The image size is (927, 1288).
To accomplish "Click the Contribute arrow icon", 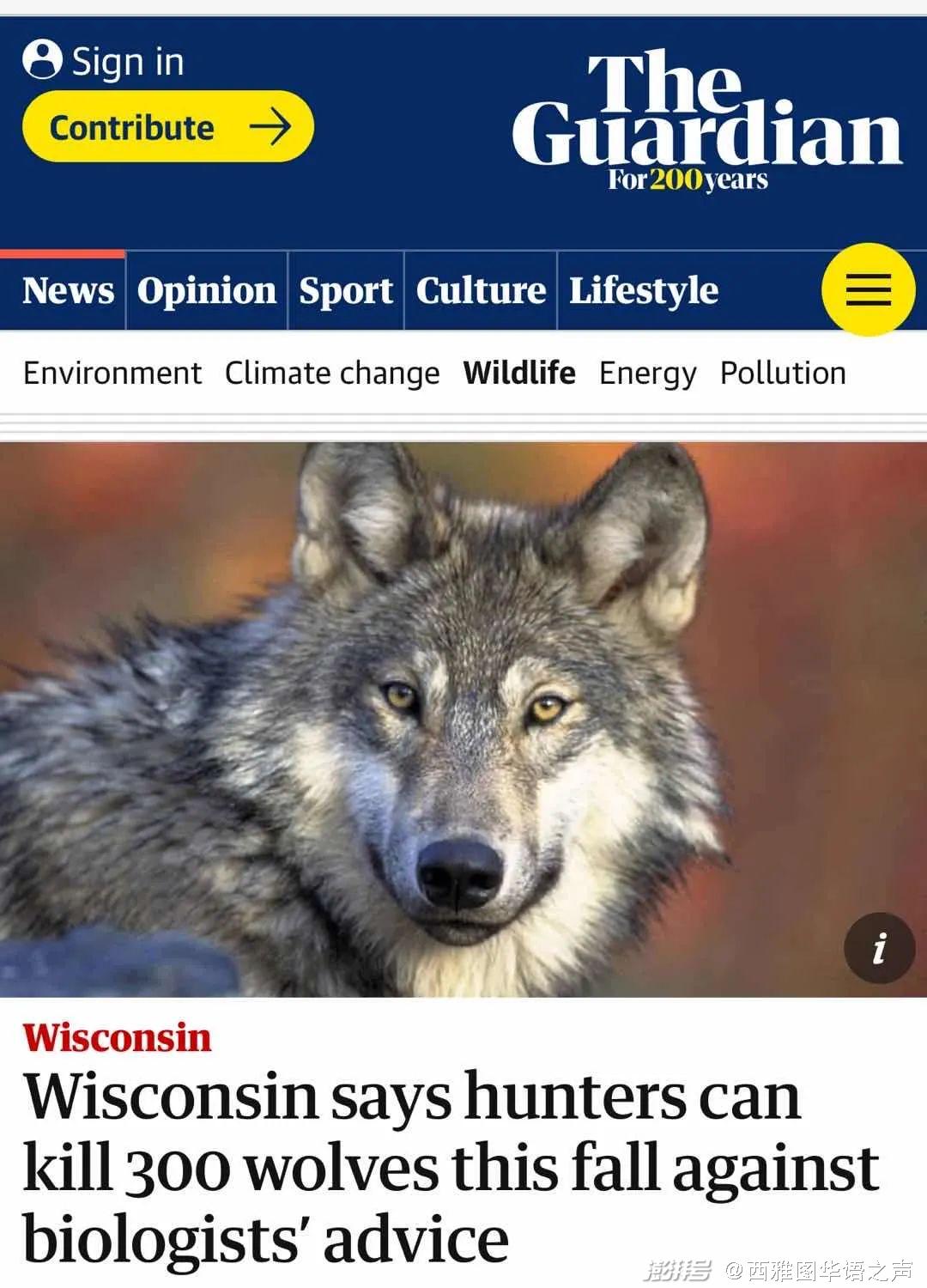I will click(x=270, y=127).
